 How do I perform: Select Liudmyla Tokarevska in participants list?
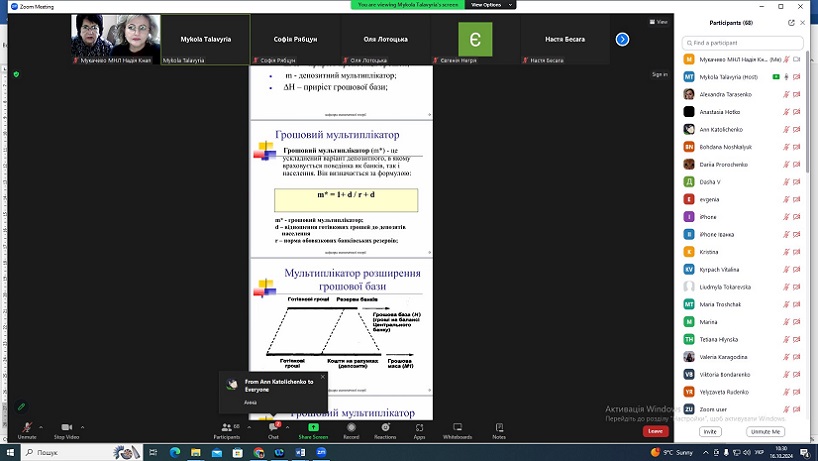tap(743, 287)
